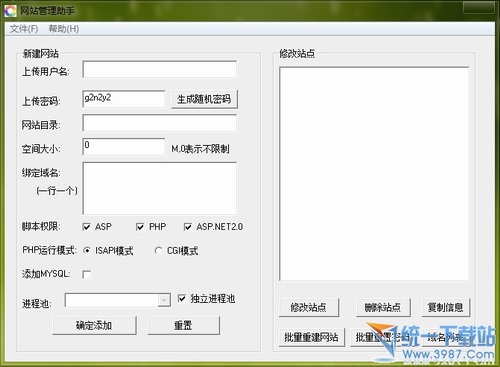Viewport: 500px width, 367px height.
Task: Expand the 进程池 dropdown arrow
Action: click(x=164, y=300)
